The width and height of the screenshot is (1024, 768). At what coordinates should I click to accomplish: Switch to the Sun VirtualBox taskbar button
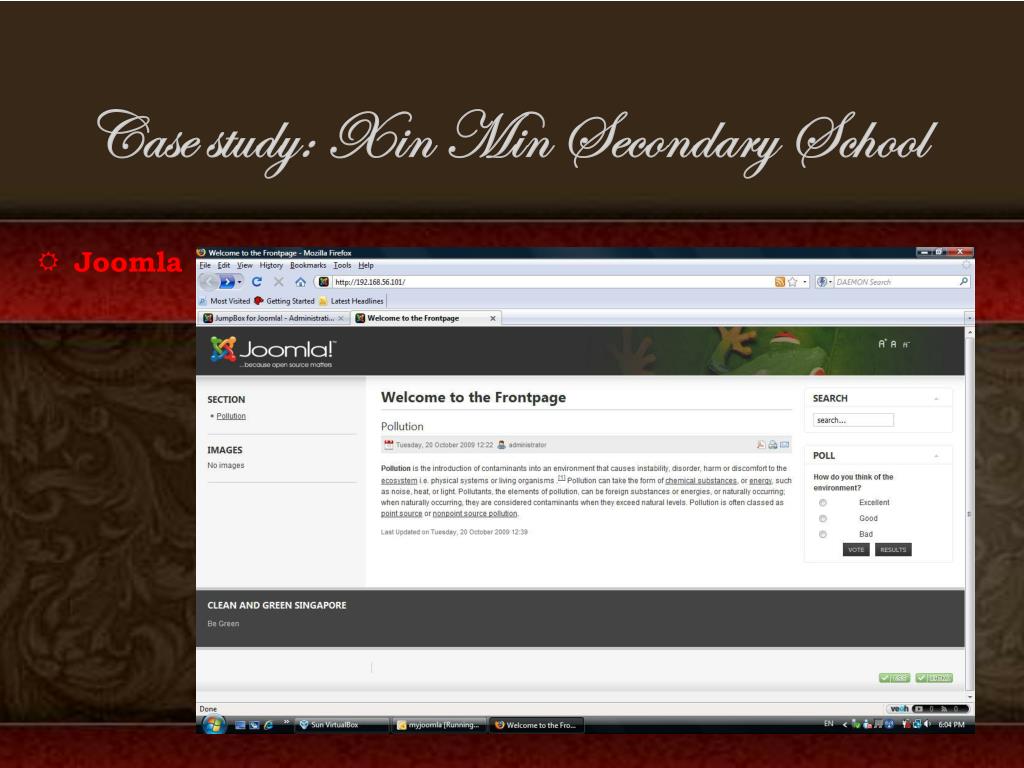341,725
